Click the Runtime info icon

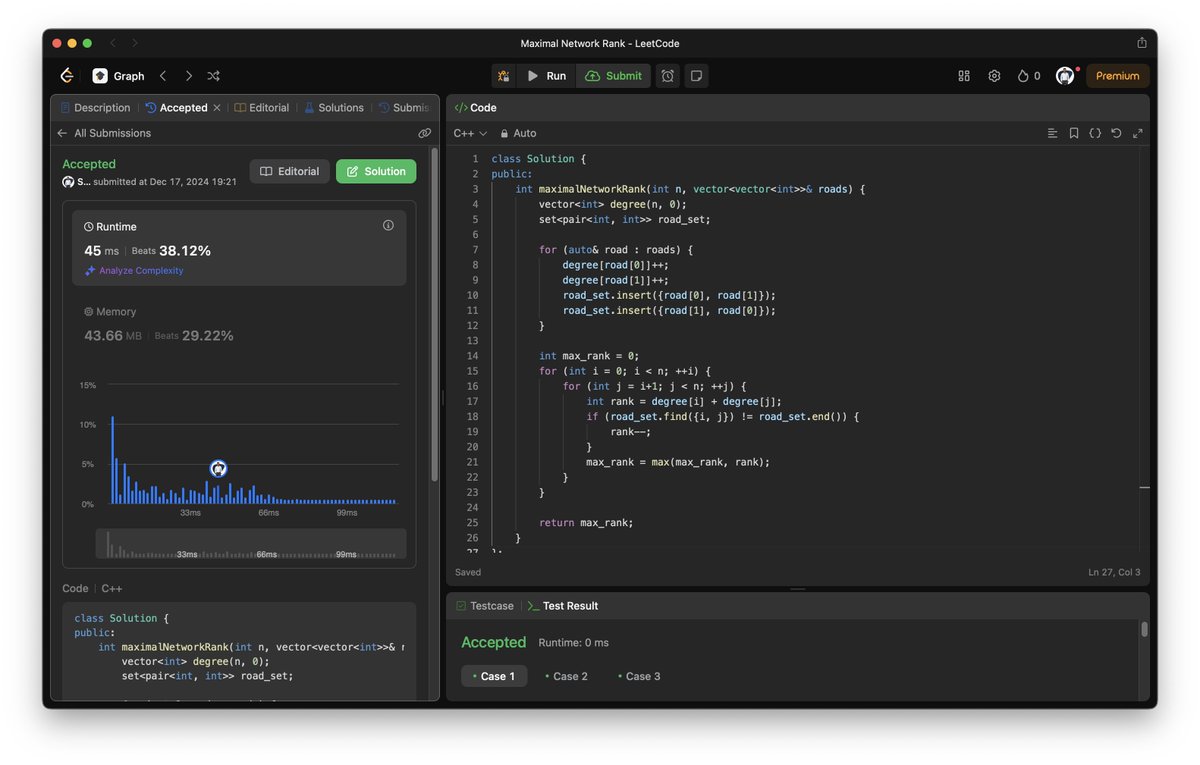[388, 226]
